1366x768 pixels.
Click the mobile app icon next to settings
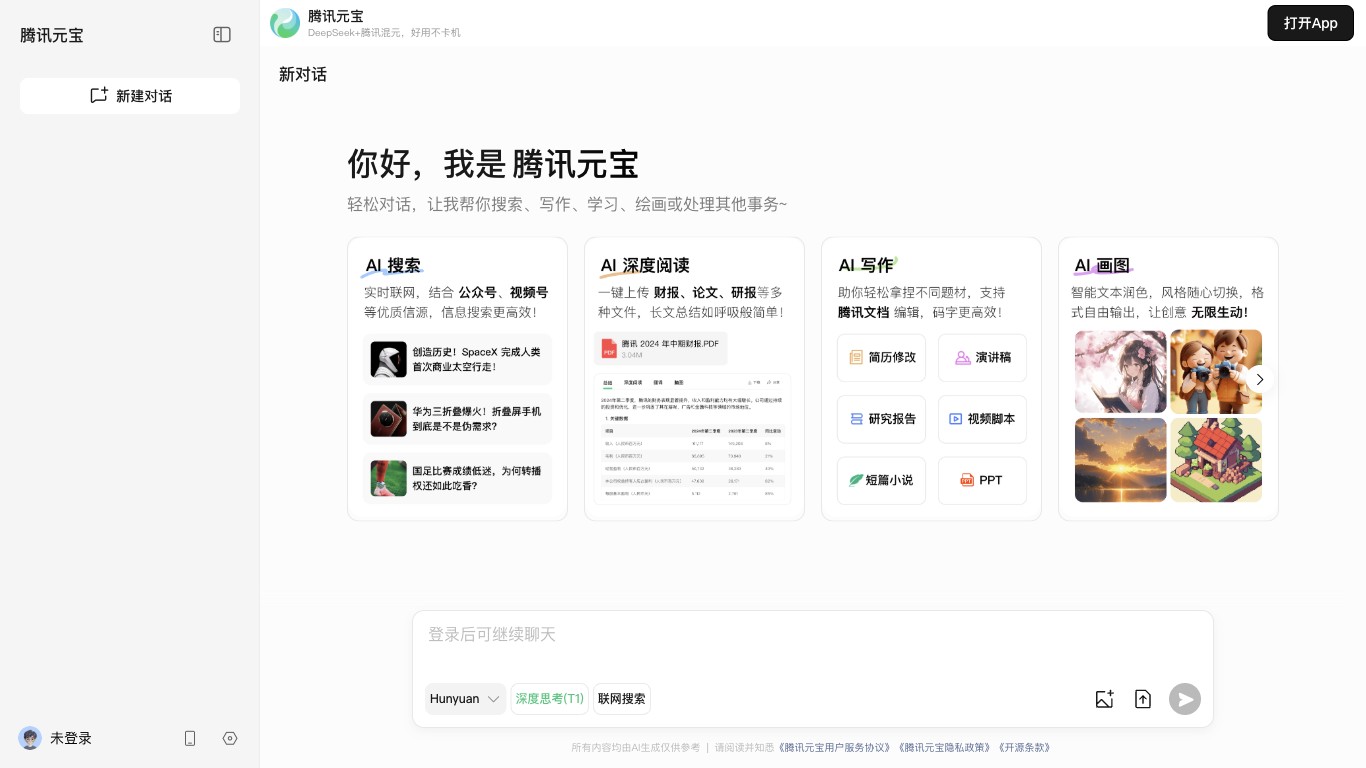[x=190, y=738]
